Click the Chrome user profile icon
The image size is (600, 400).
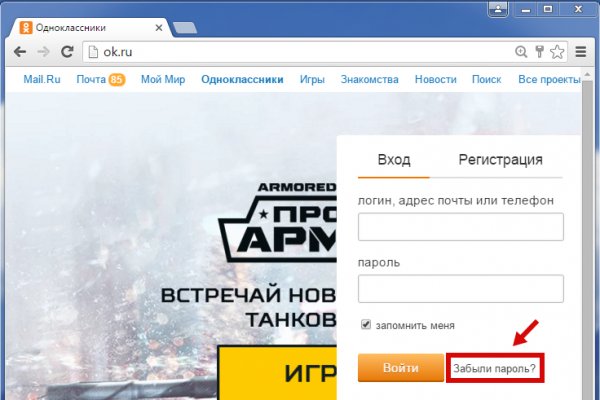pos(498,9)
